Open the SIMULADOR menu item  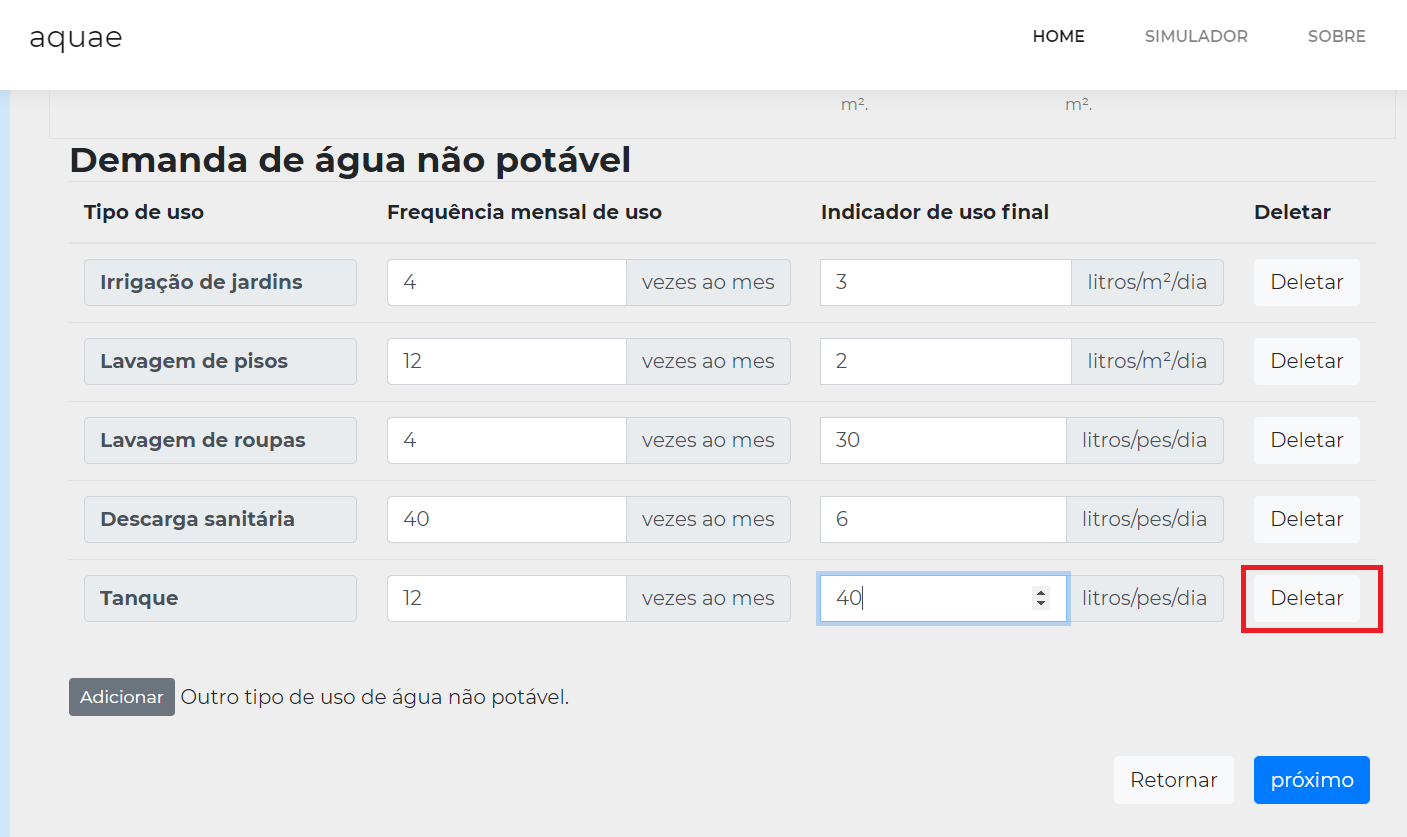click(x=1196, y=36)
